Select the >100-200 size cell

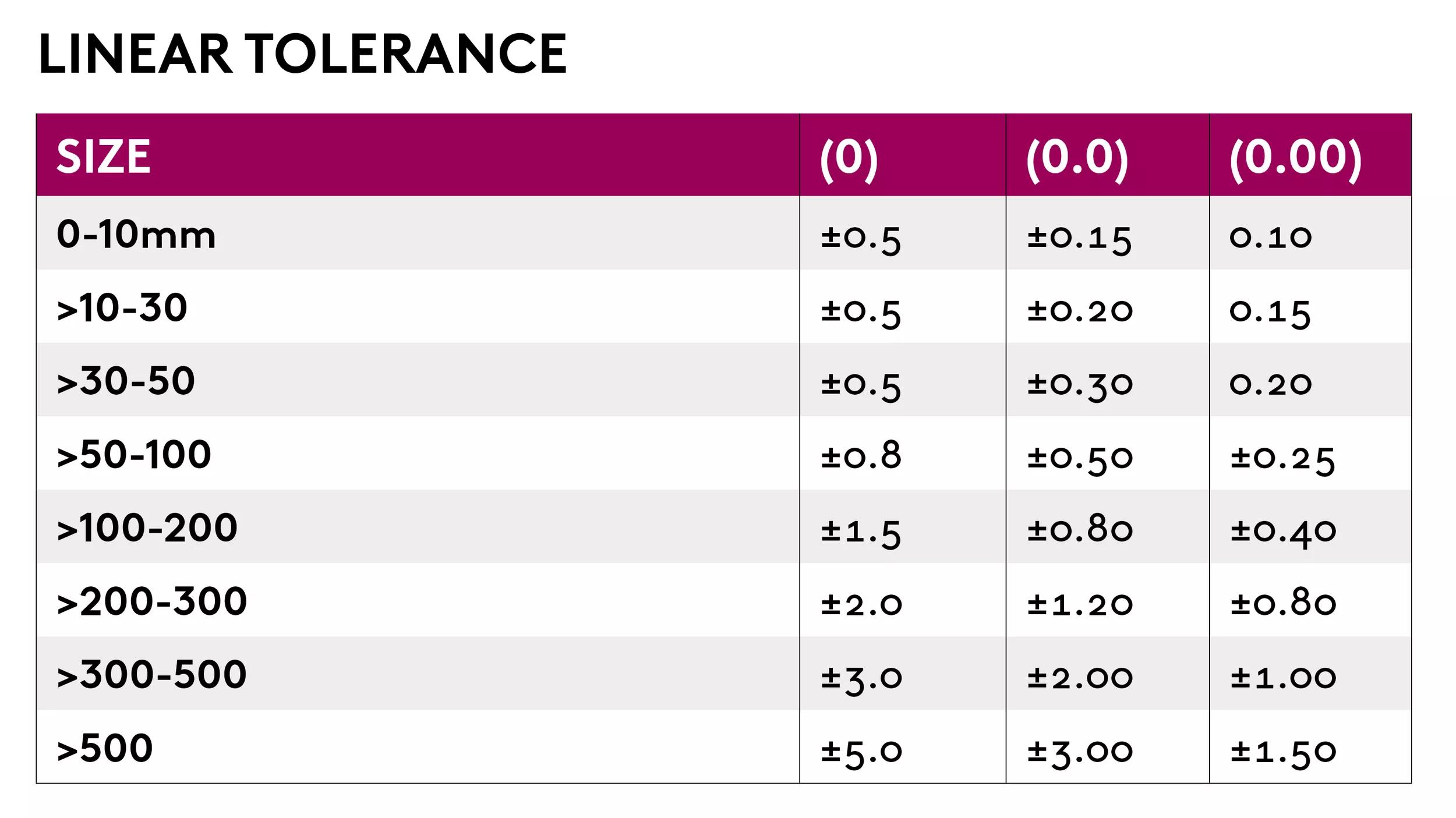[147, 528]
